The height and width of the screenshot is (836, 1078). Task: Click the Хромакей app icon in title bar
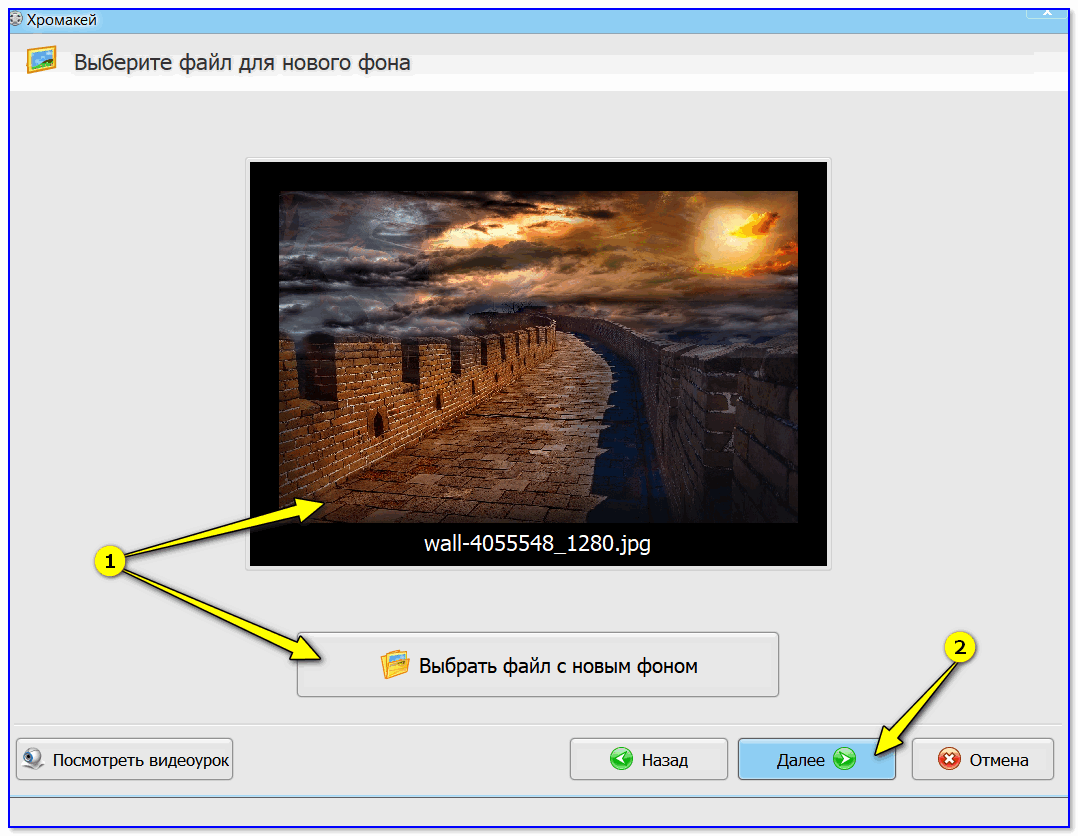15,18
